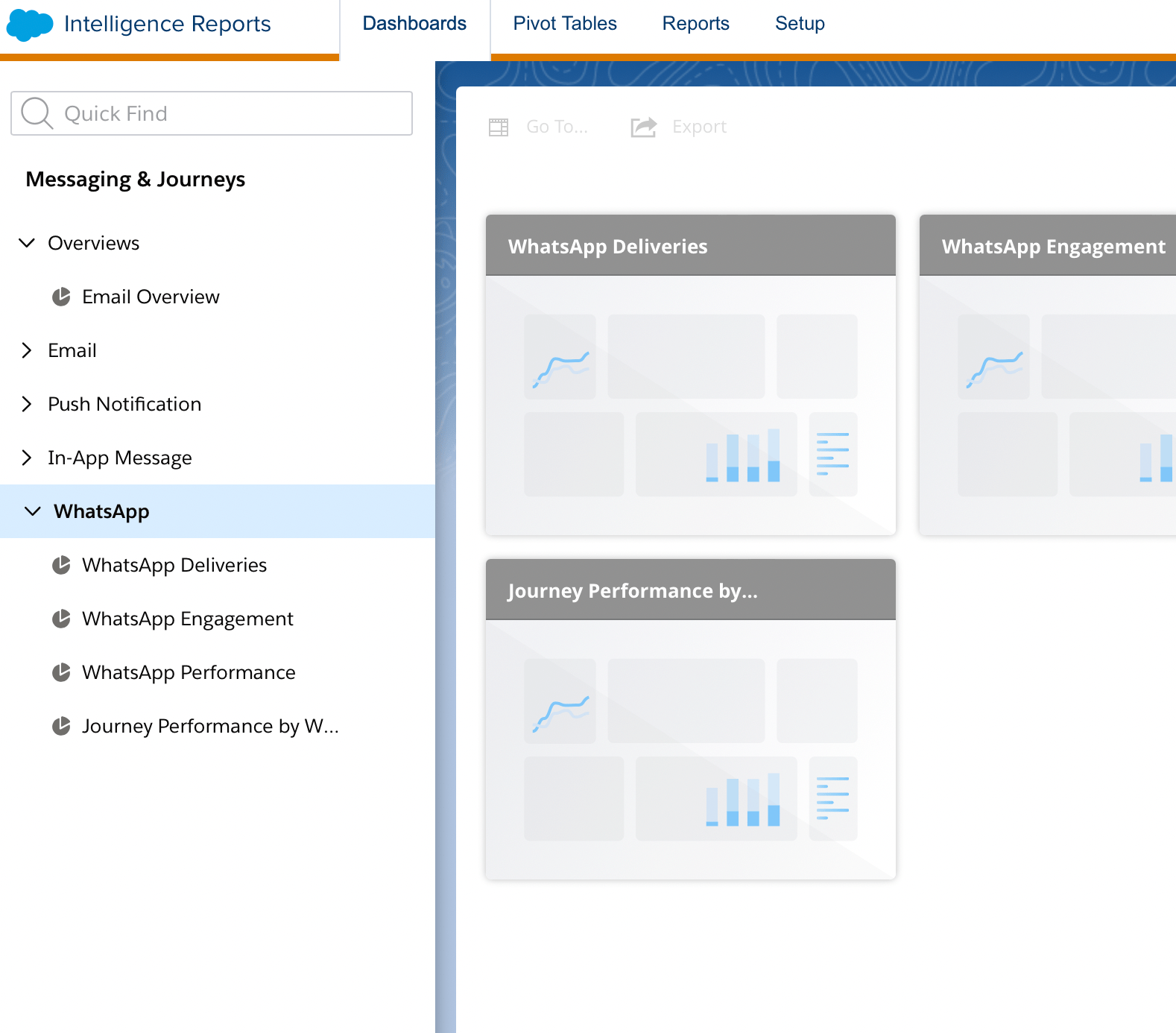Click the highlighted WhatsApp section label
Screen dimensions: 1176x1033
[101, 511]
